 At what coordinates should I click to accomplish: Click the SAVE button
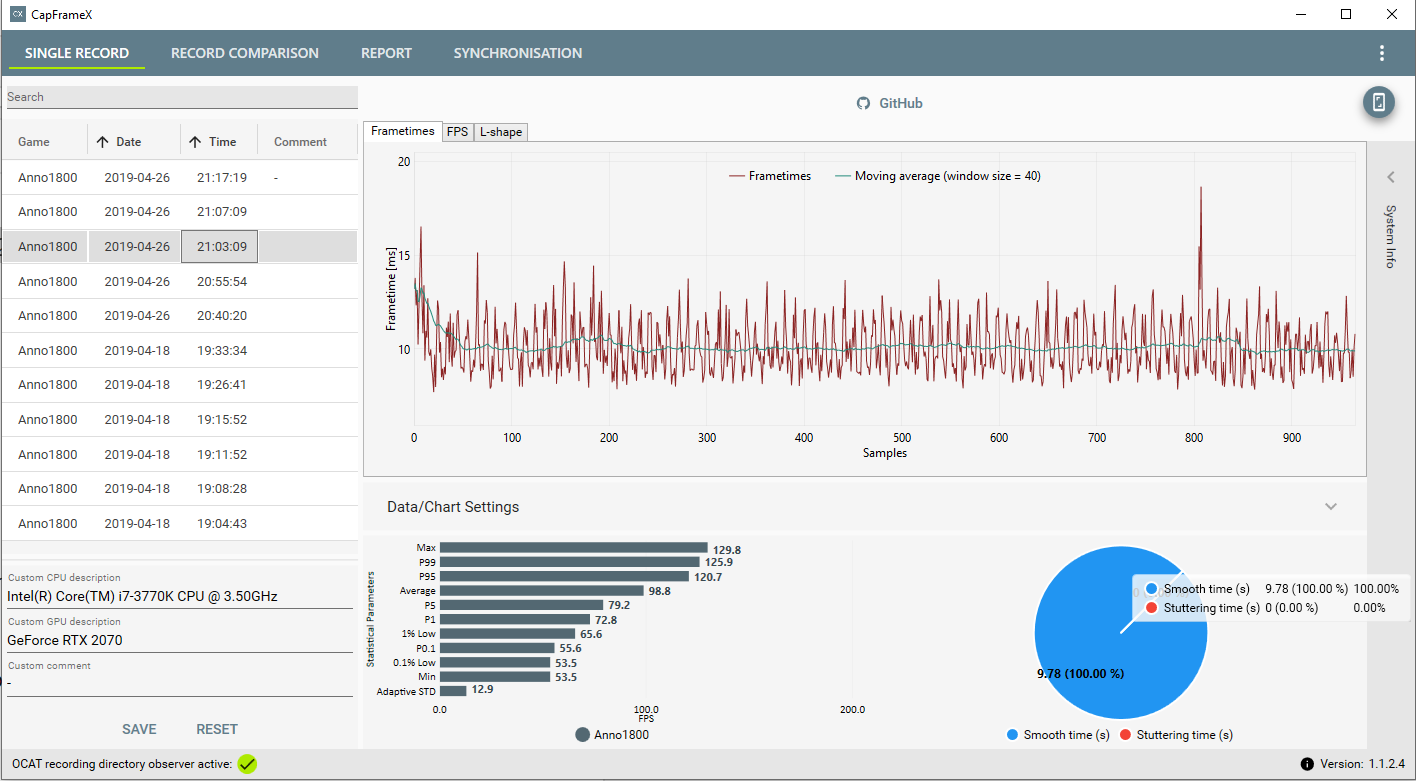139,729
